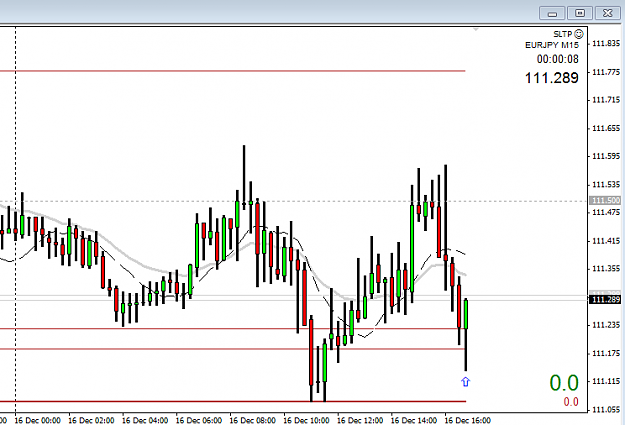
Task: Close the chart window
Action: pos(607,13)
